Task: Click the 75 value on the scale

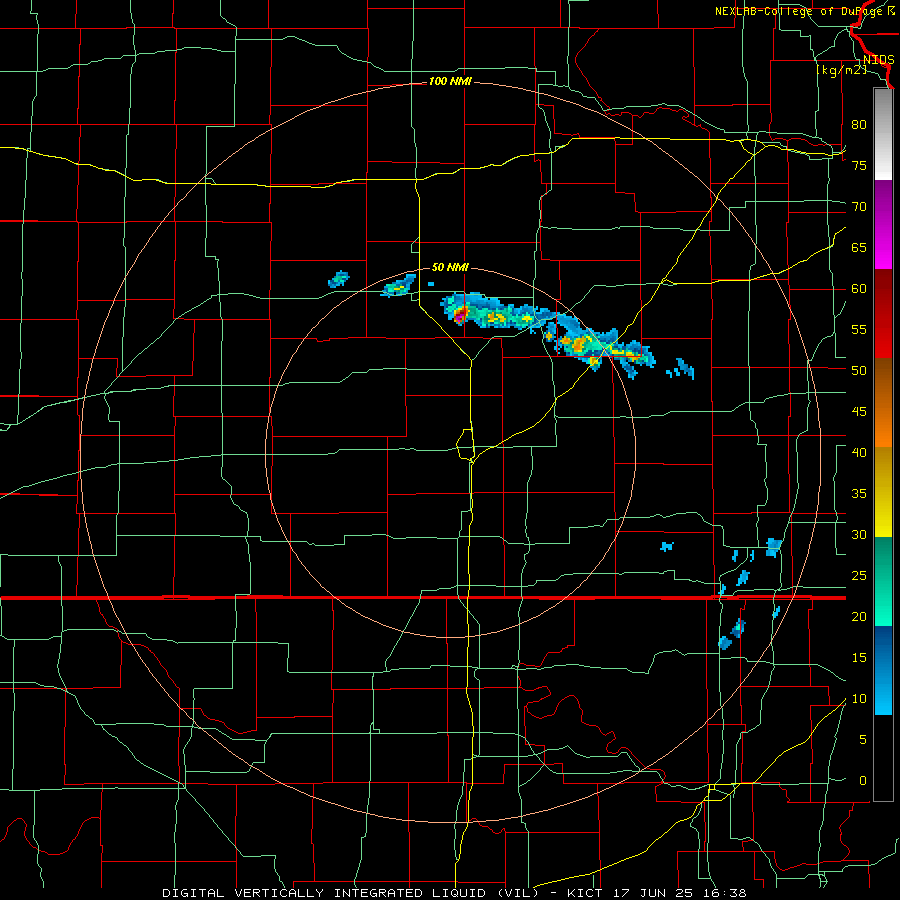Action: [x=859, y=165]
